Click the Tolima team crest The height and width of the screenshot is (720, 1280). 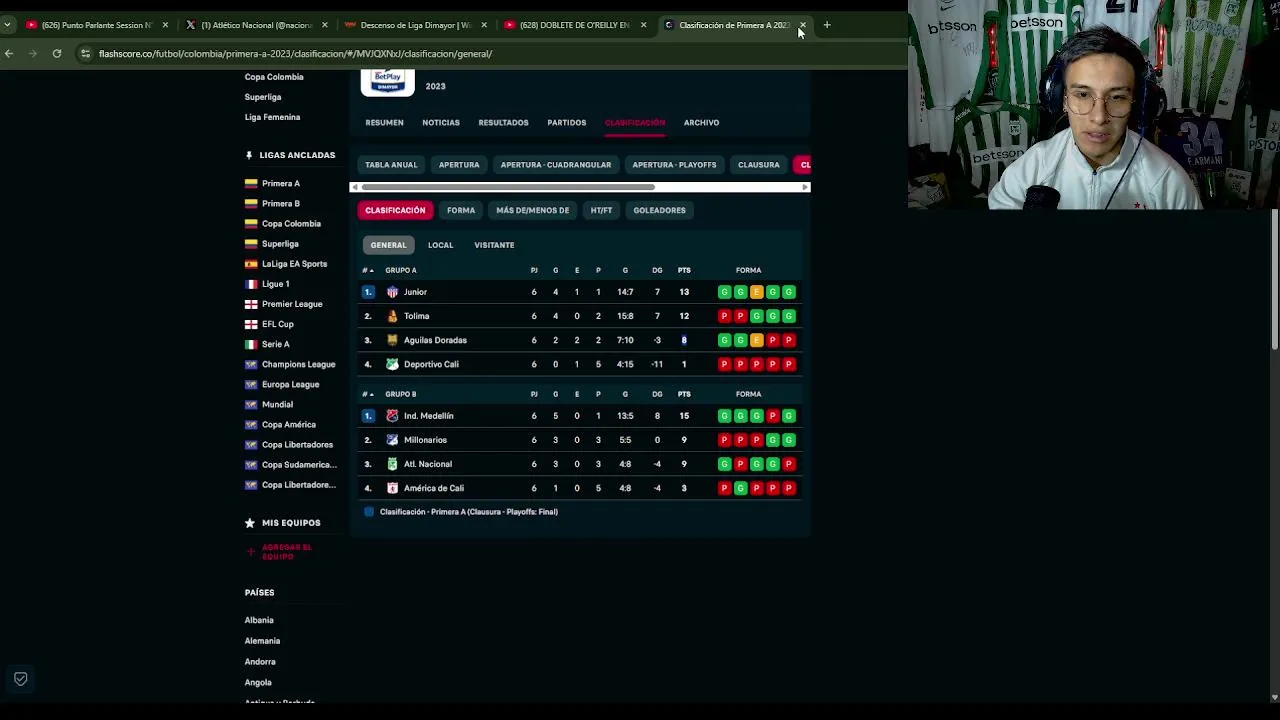click(393, 316)
